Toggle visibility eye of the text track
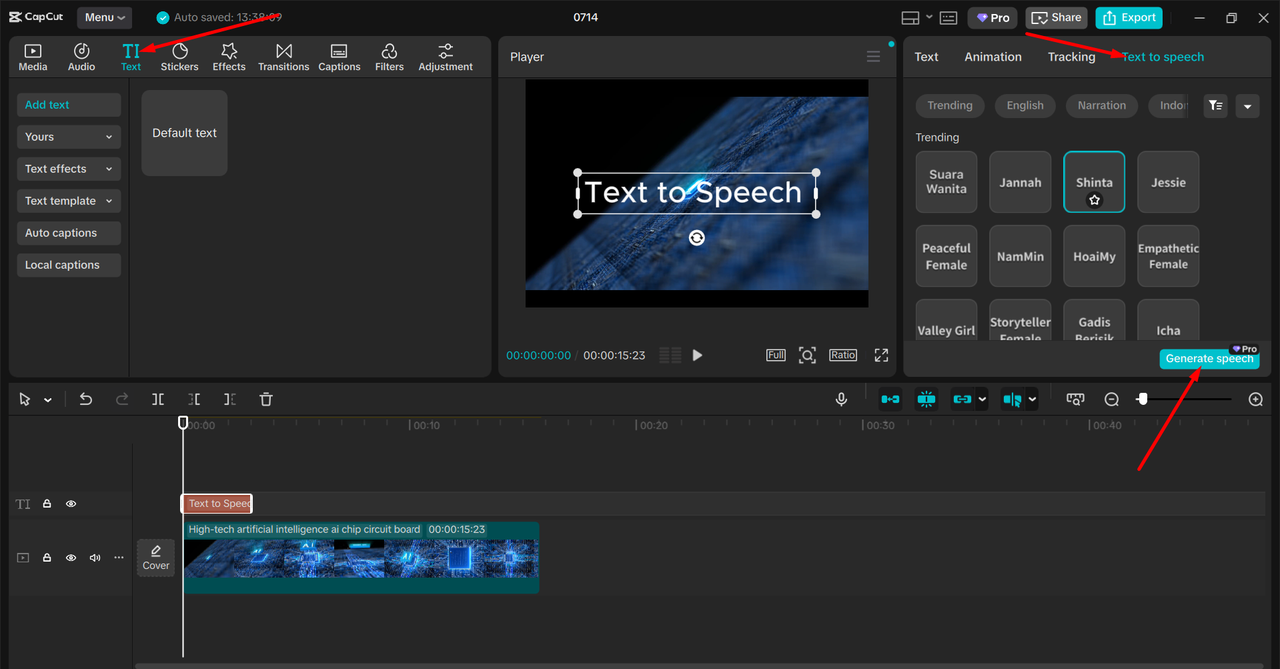This screenshot has height=669, width=1280. point(71,504)
